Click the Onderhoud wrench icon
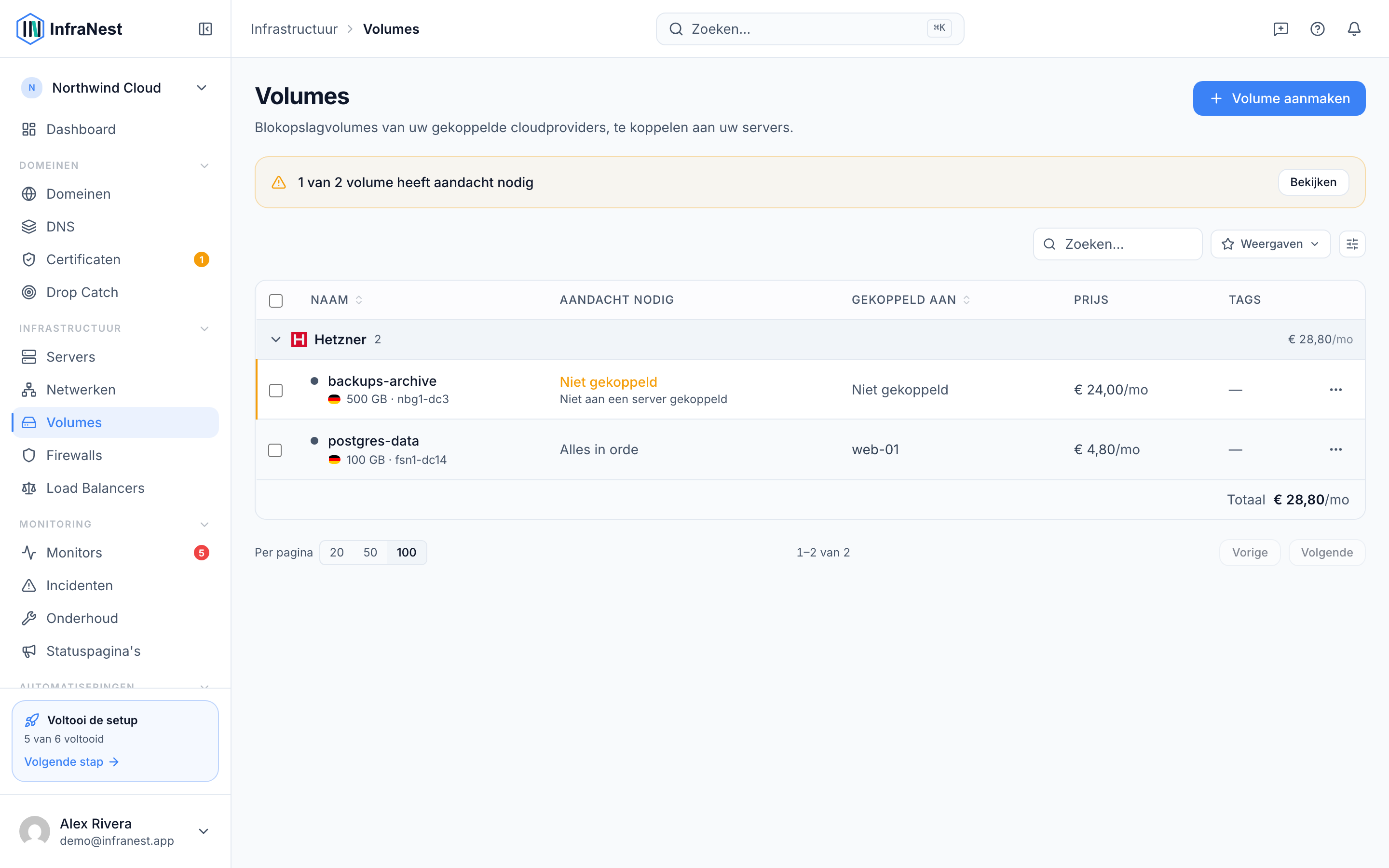The width and height of the screenshot is (1389, 868). tap(29, 618)
